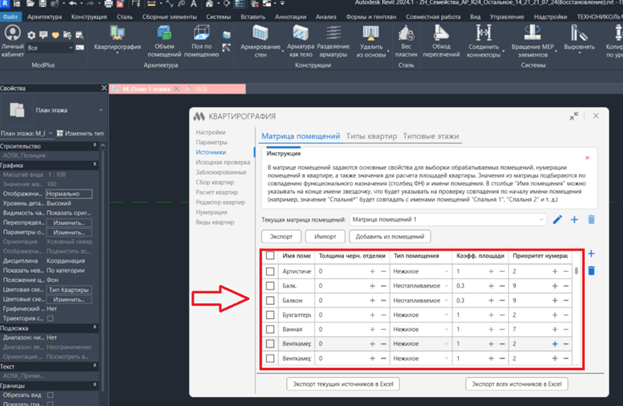Toggle the Траектория с... checkbox in Properties
Viewport: 623px width, 406px height.
(x=50, y=318)
